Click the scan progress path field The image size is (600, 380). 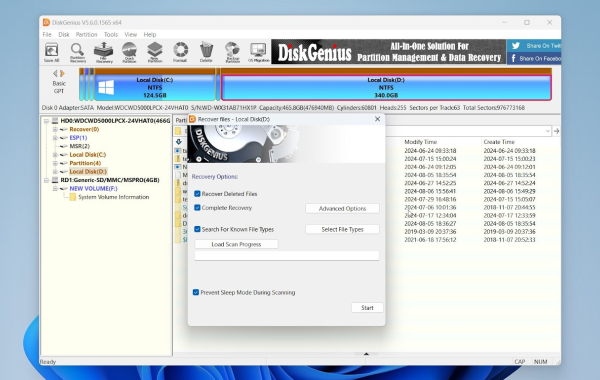(x=287, y=256)
